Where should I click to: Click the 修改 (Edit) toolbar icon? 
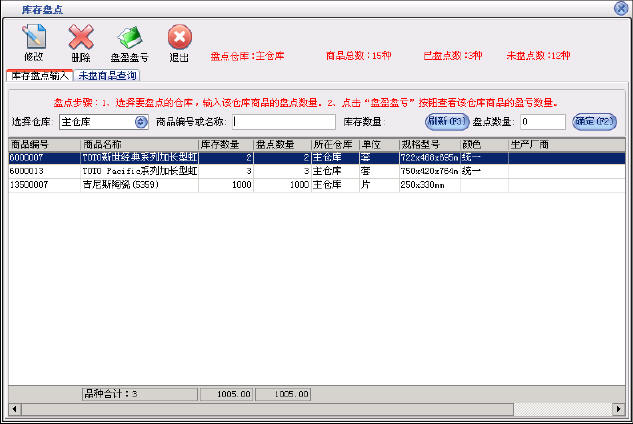pos(34,40)
